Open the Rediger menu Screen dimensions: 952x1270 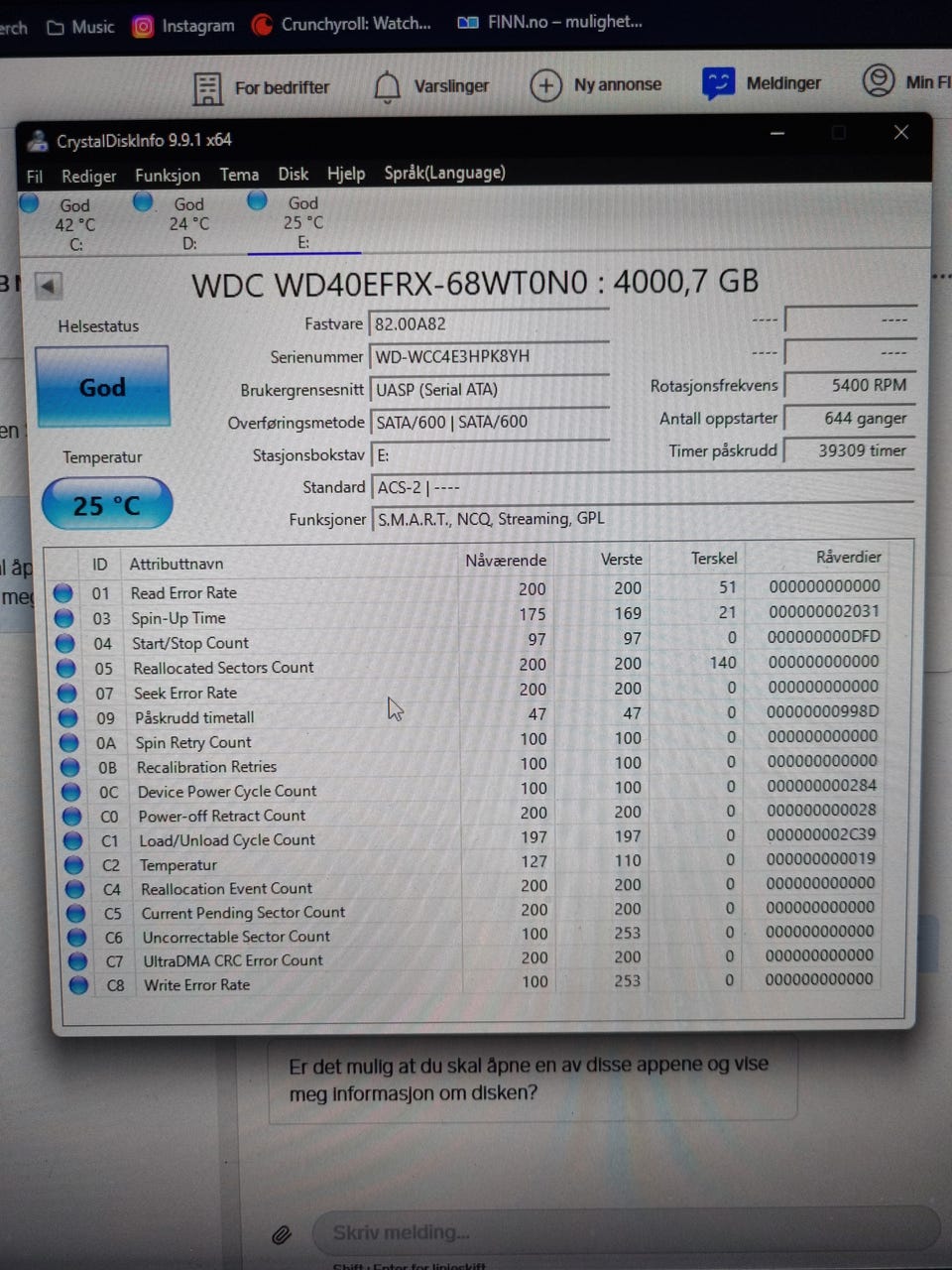point(88,176)
